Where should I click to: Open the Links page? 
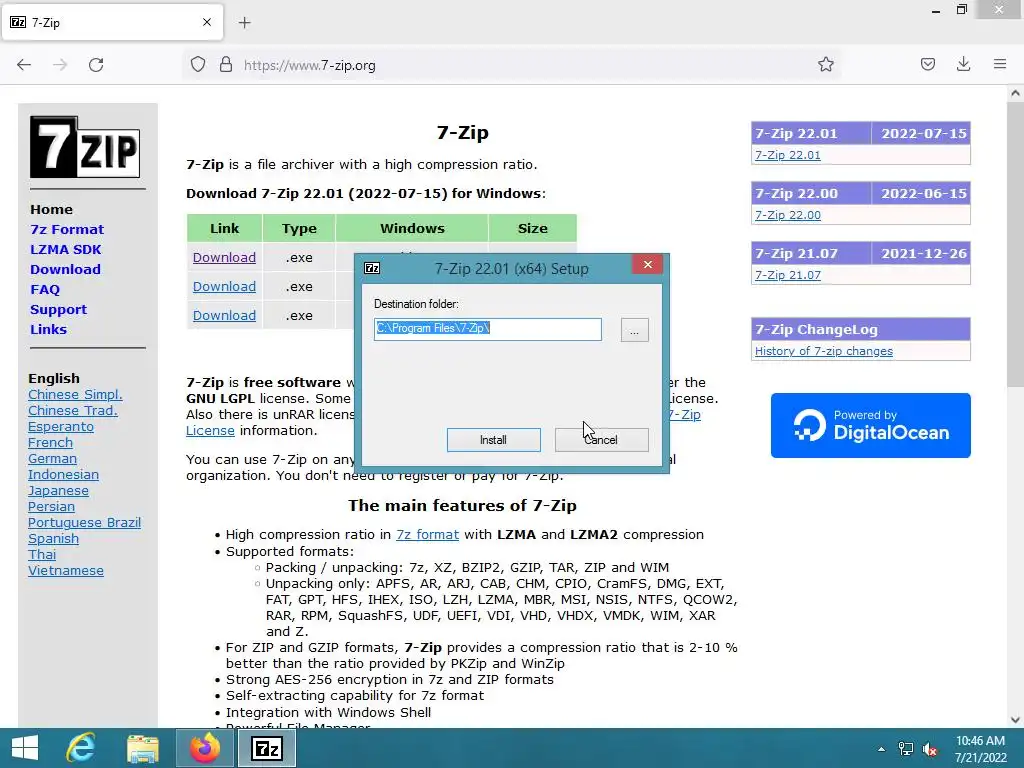(x=48, y=329)
